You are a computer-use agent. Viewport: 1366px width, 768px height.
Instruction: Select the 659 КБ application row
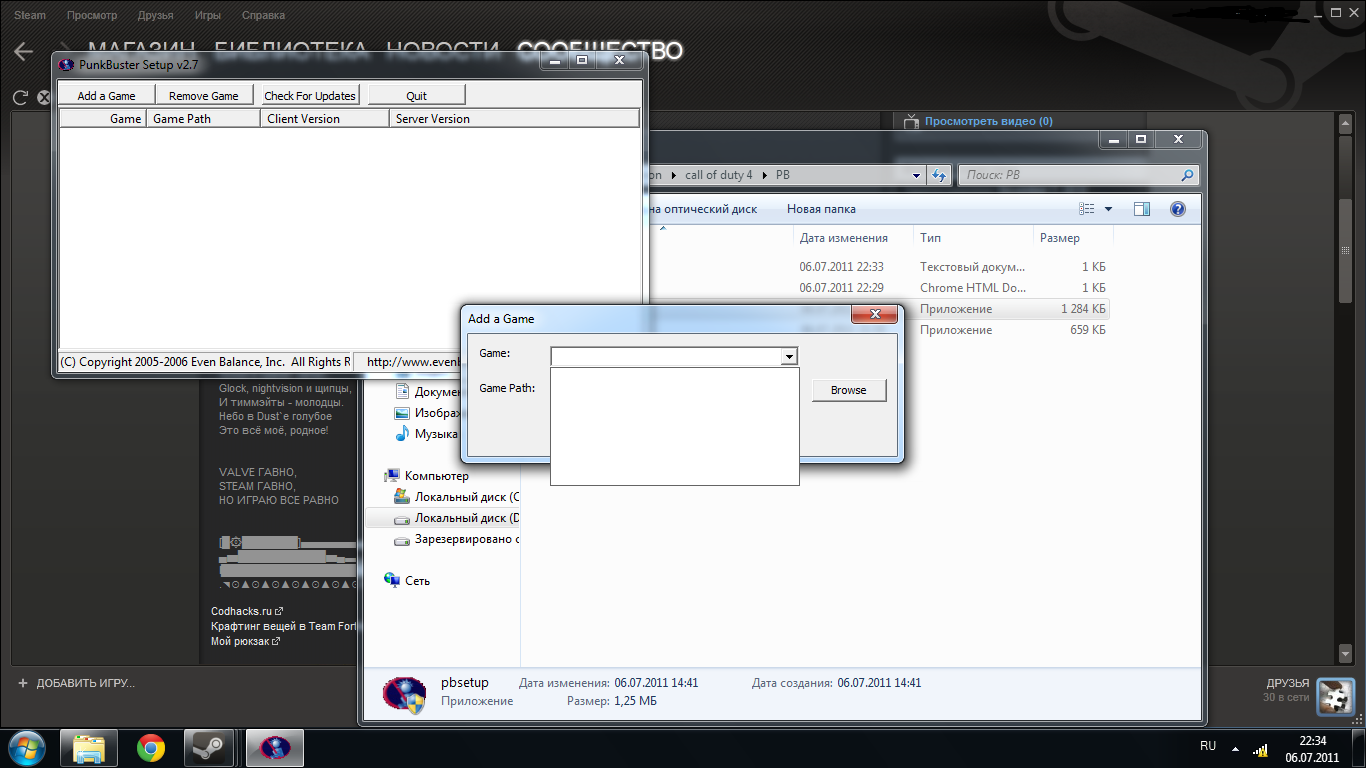(1006, 330)
